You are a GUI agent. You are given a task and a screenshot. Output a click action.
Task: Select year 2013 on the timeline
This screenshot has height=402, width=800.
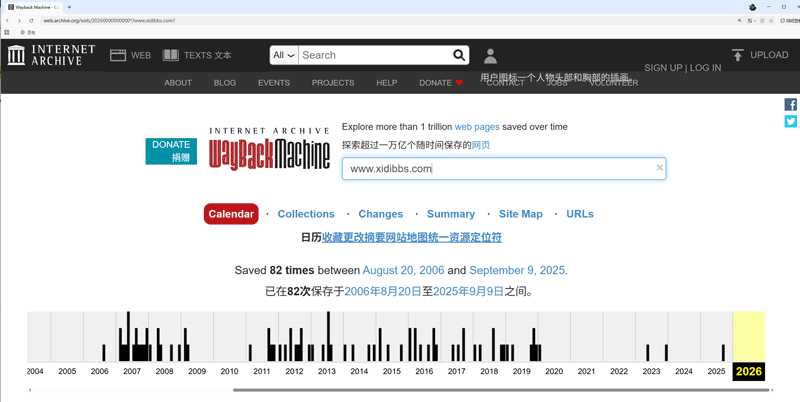click(327, 371)
